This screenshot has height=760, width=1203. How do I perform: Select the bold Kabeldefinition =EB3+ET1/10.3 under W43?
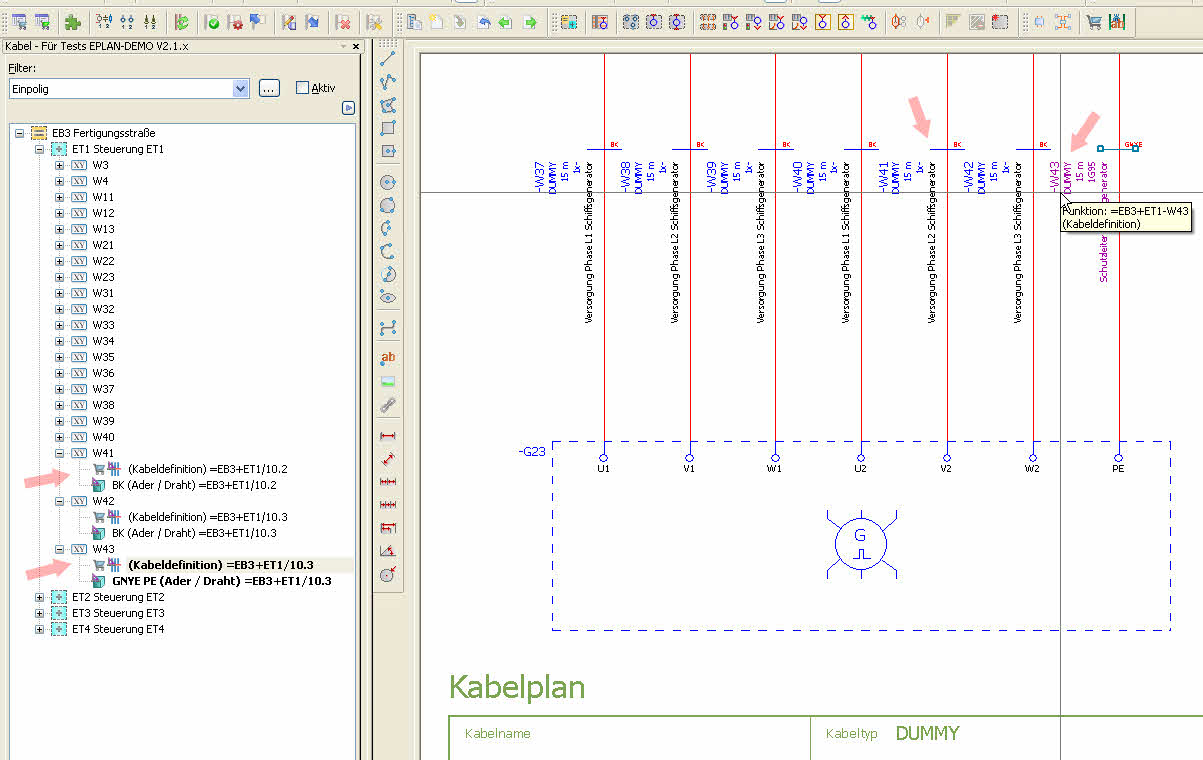221,565
